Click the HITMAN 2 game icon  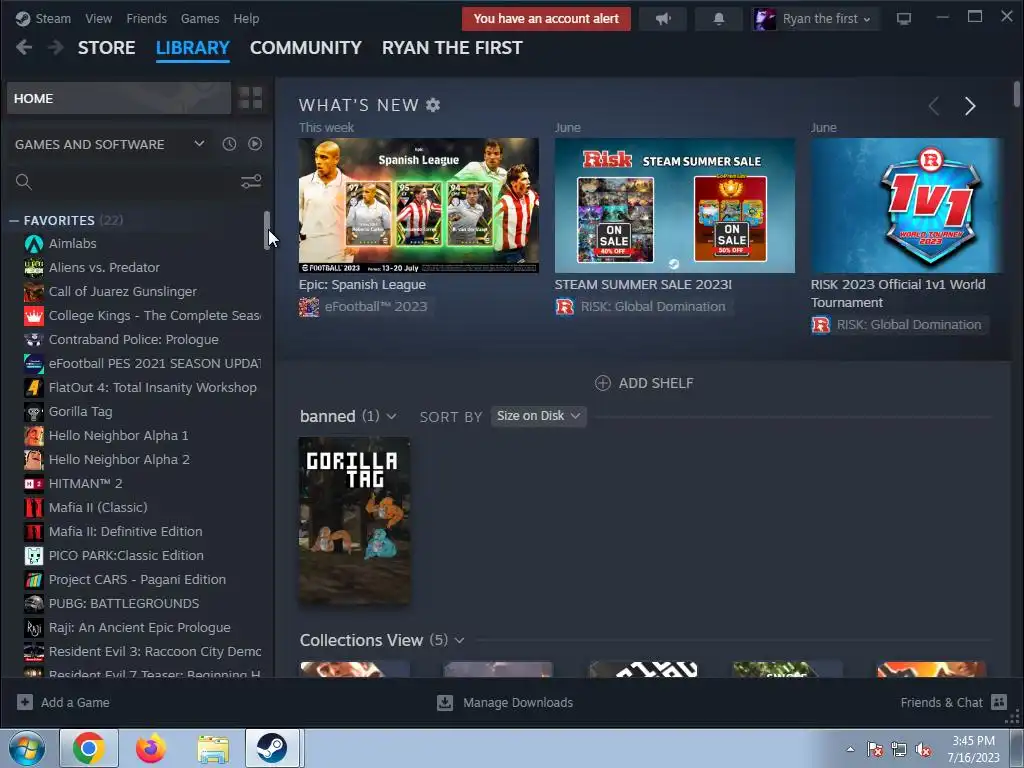click(x=33, y=484)
